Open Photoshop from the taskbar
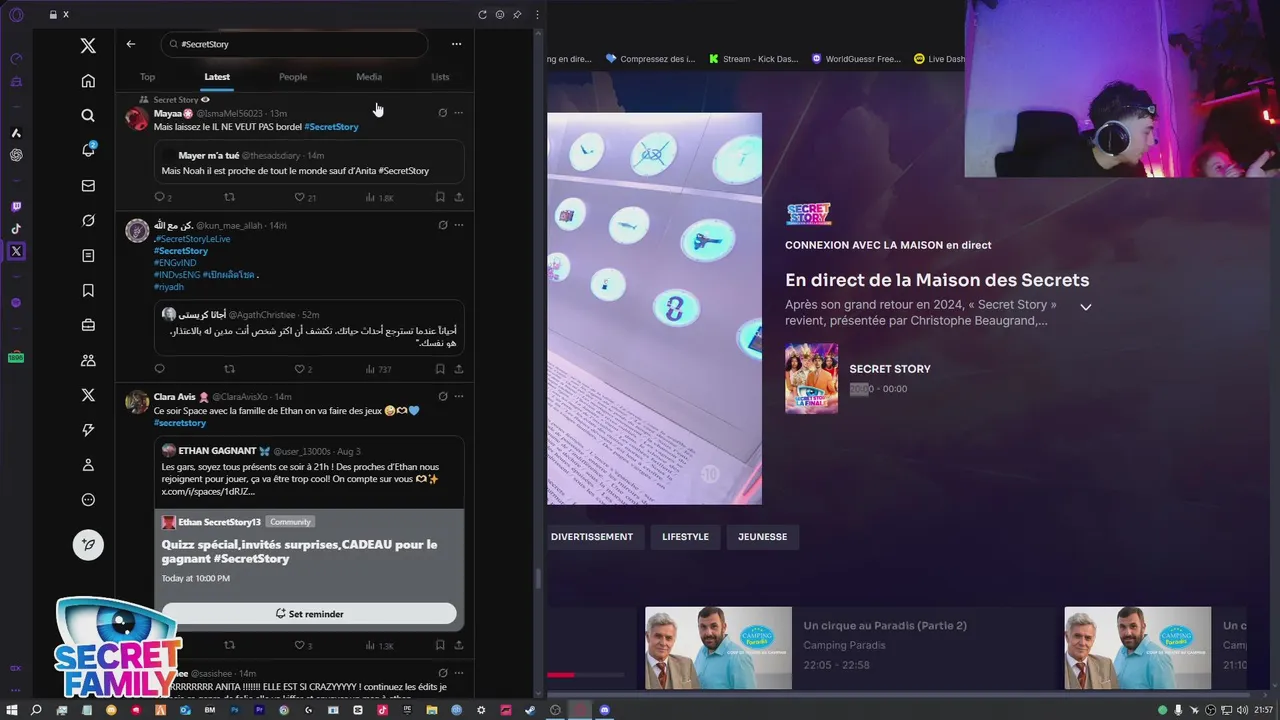The width and height of the screenshot is (1280, 720). click(x=235, y=710)
